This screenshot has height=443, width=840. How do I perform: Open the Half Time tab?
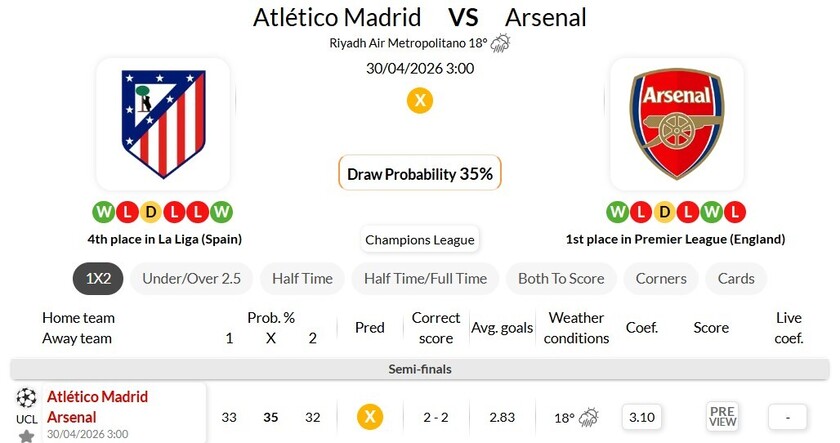(302, 279)
